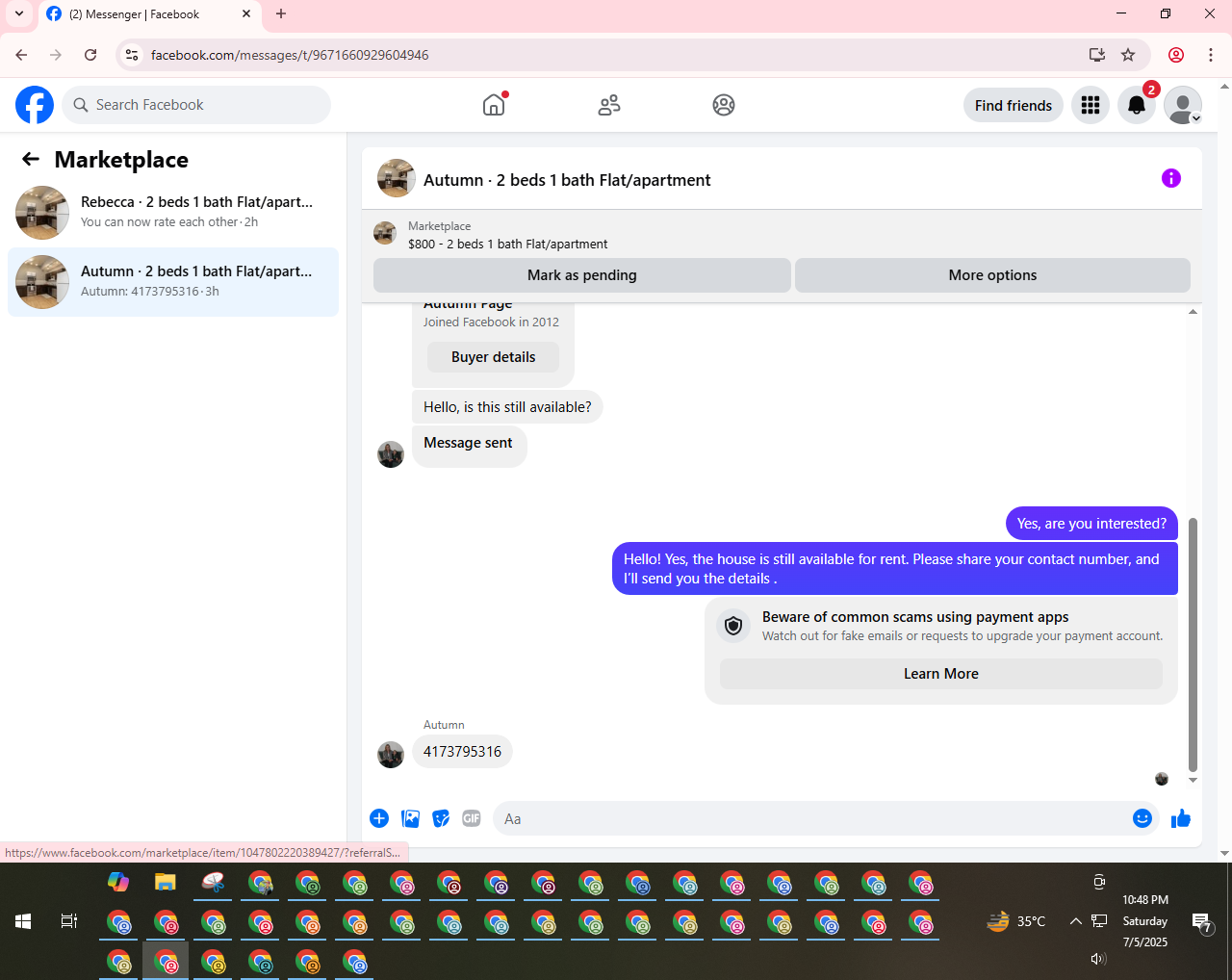Screen dimensions: 1232x980
Task: Bookmark this page with star icon
Action: (1128, 55)
